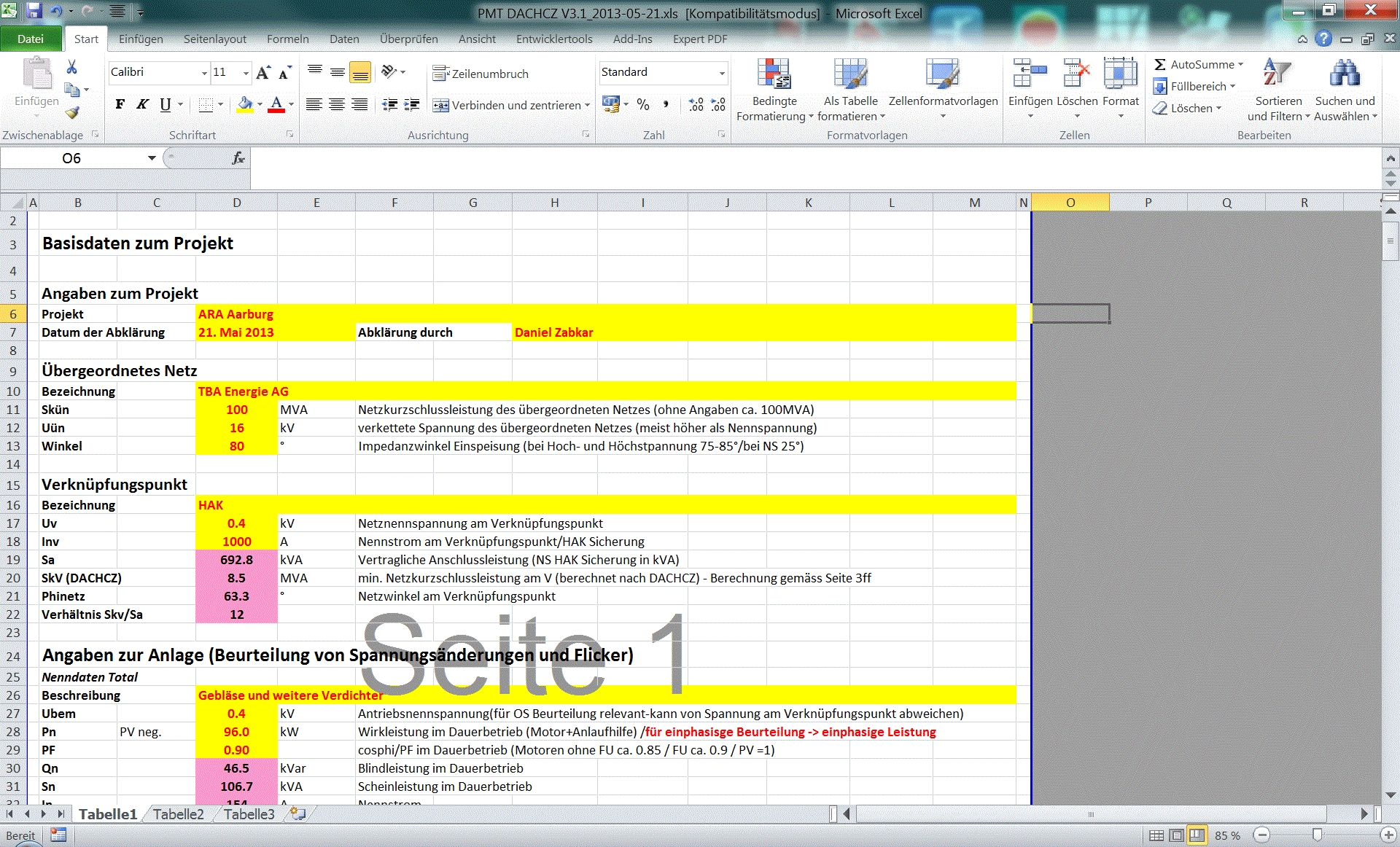Viewport: 1400px width, 847px height.
Task: Click the Format Painter brush icon
Action: coord(71,113)
